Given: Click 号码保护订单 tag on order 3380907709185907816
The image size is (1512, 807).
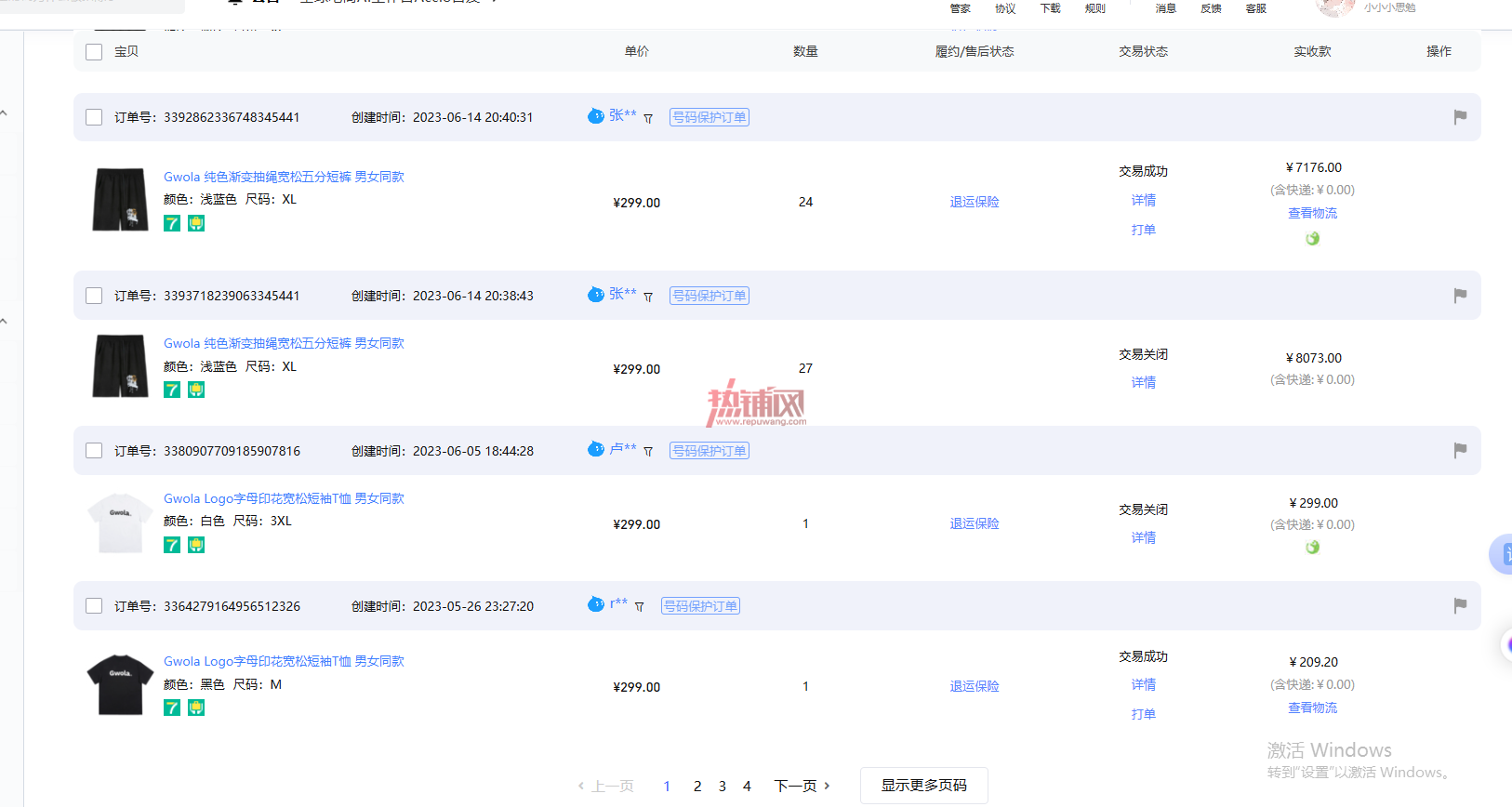Looking at the screenshot, I should click(710, 451).
